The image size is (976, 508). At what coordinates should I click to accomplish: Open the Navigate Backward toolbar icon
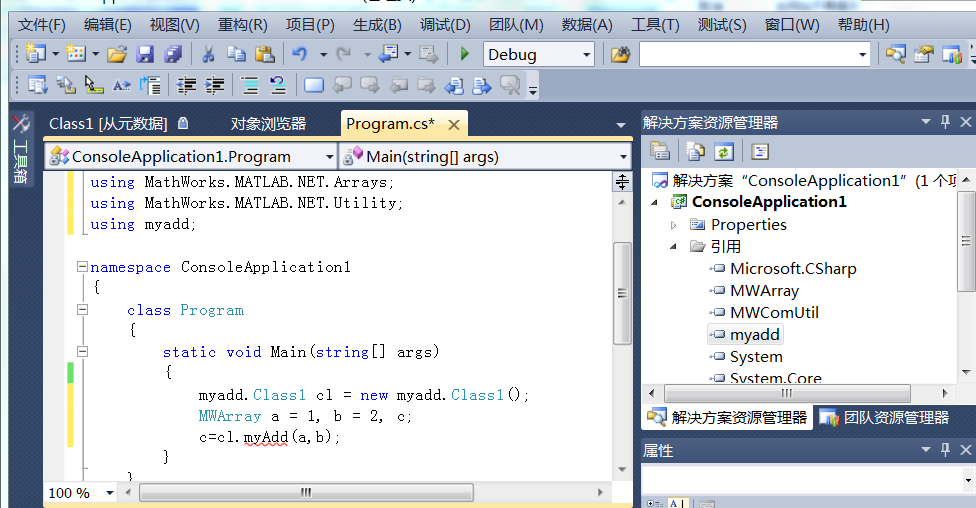click(388, 54)
